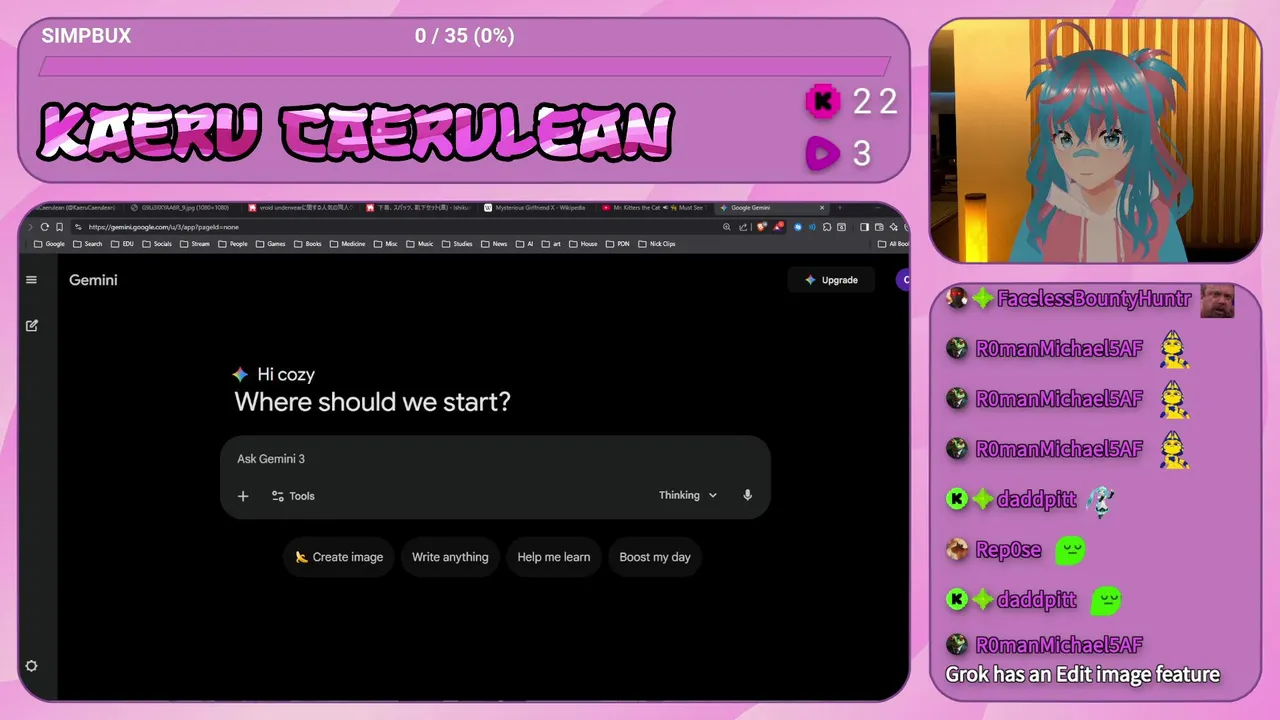Toggle the browser sidebar panel icon
Image resolution: width=1280 pixels, height=720 pixels.
pyautogui.click(x=864, y=227)
